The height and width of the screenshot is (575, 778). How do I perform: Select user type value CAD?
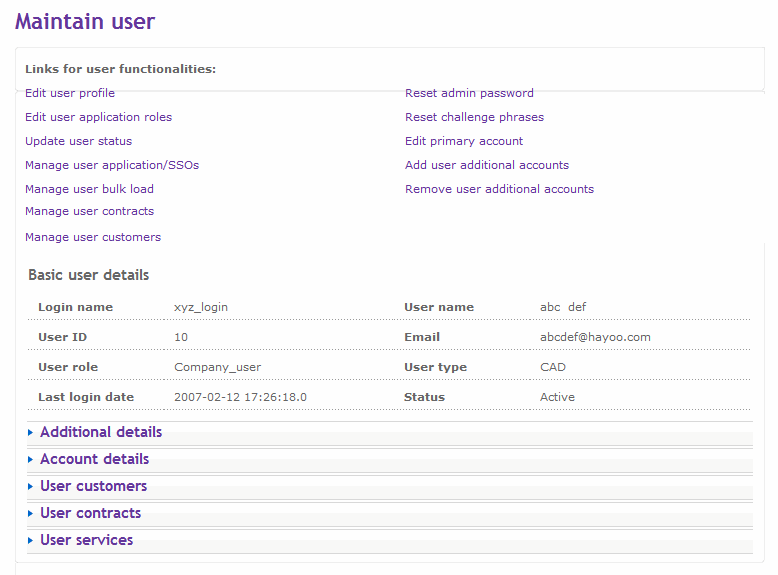click(x=553, y=367)
